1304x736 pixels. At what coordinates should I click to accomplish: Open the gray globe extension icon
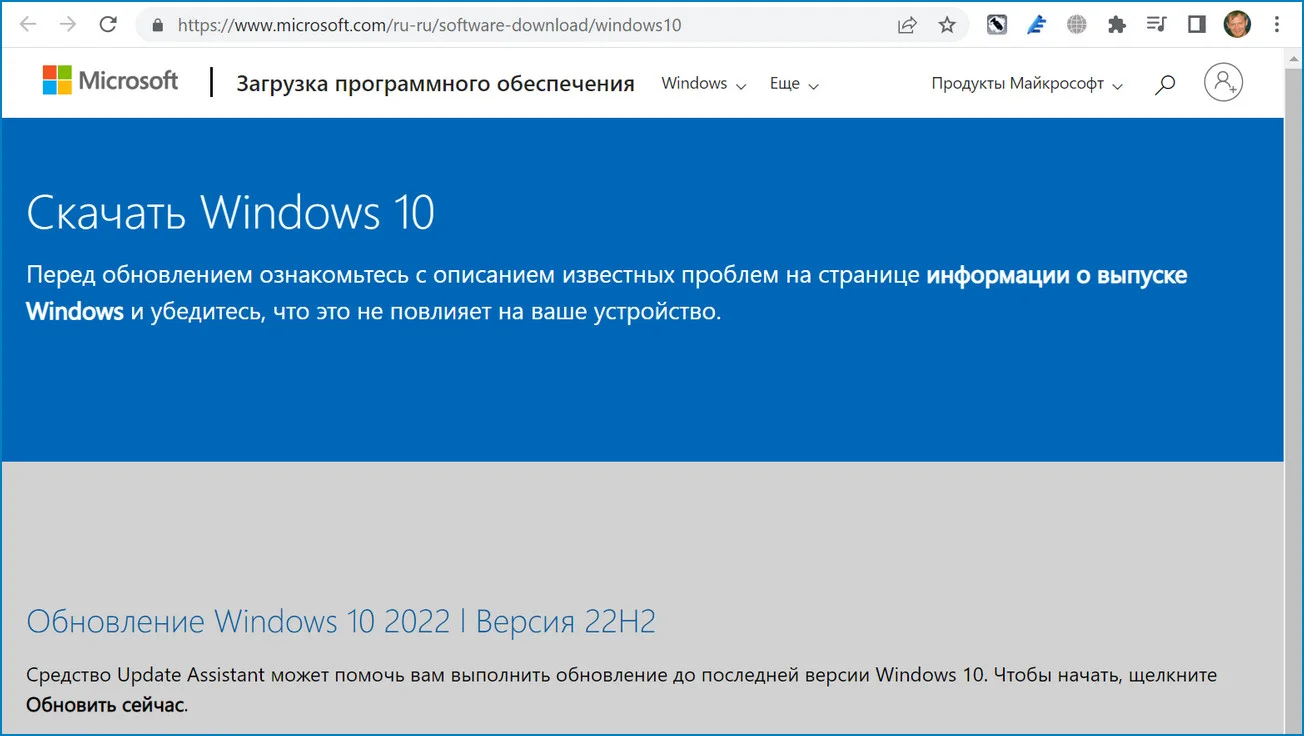coord(1077,25)
